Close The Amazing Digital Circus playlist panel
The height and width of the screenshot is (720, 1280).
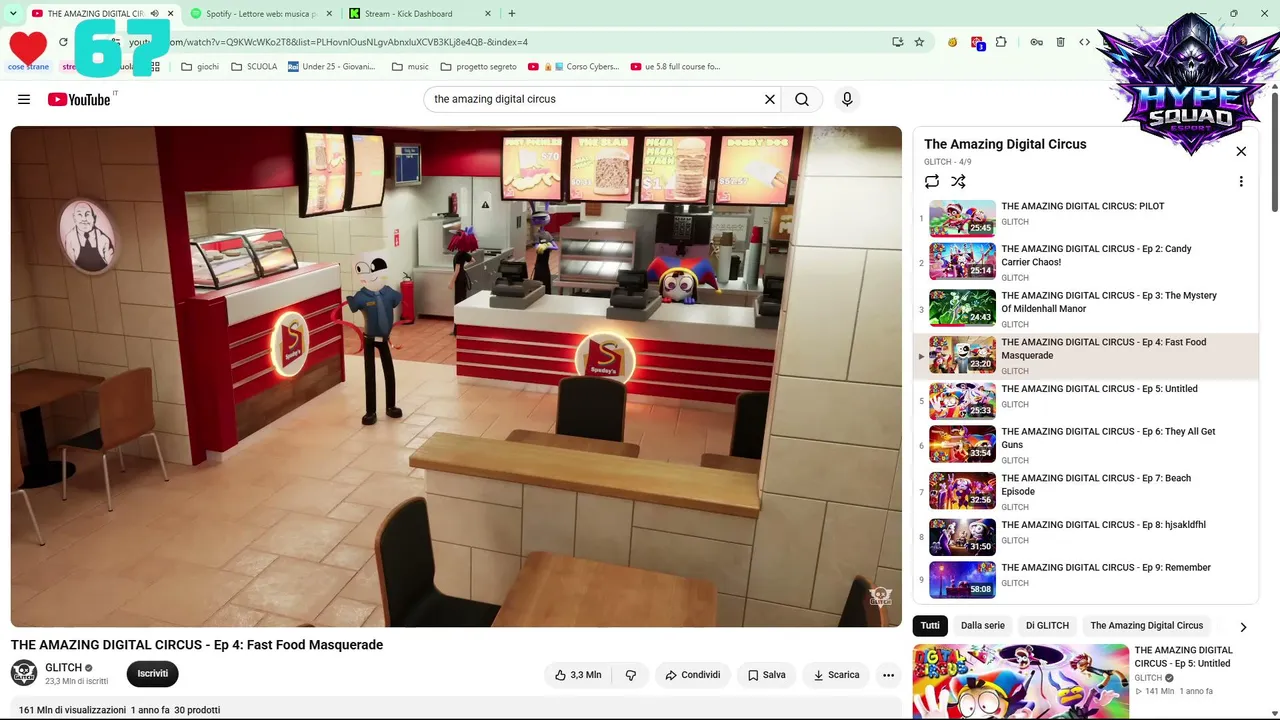(x=1241, y=152)
